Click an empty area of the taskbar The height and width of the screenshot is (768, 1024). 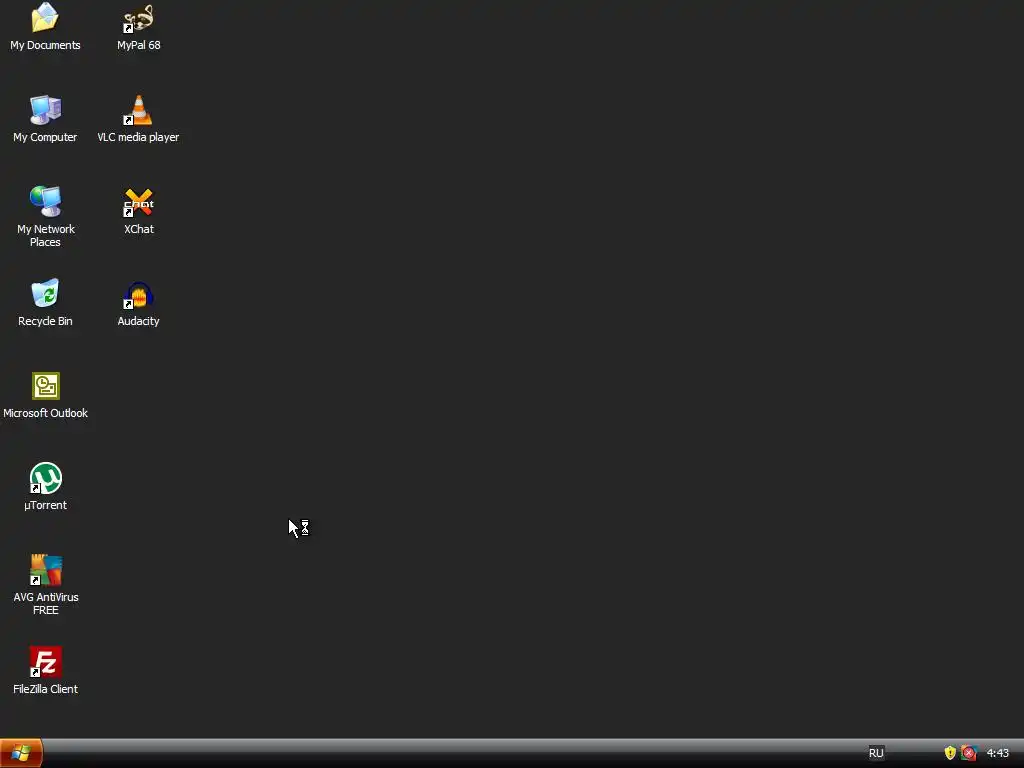click(x=457, y=753)
